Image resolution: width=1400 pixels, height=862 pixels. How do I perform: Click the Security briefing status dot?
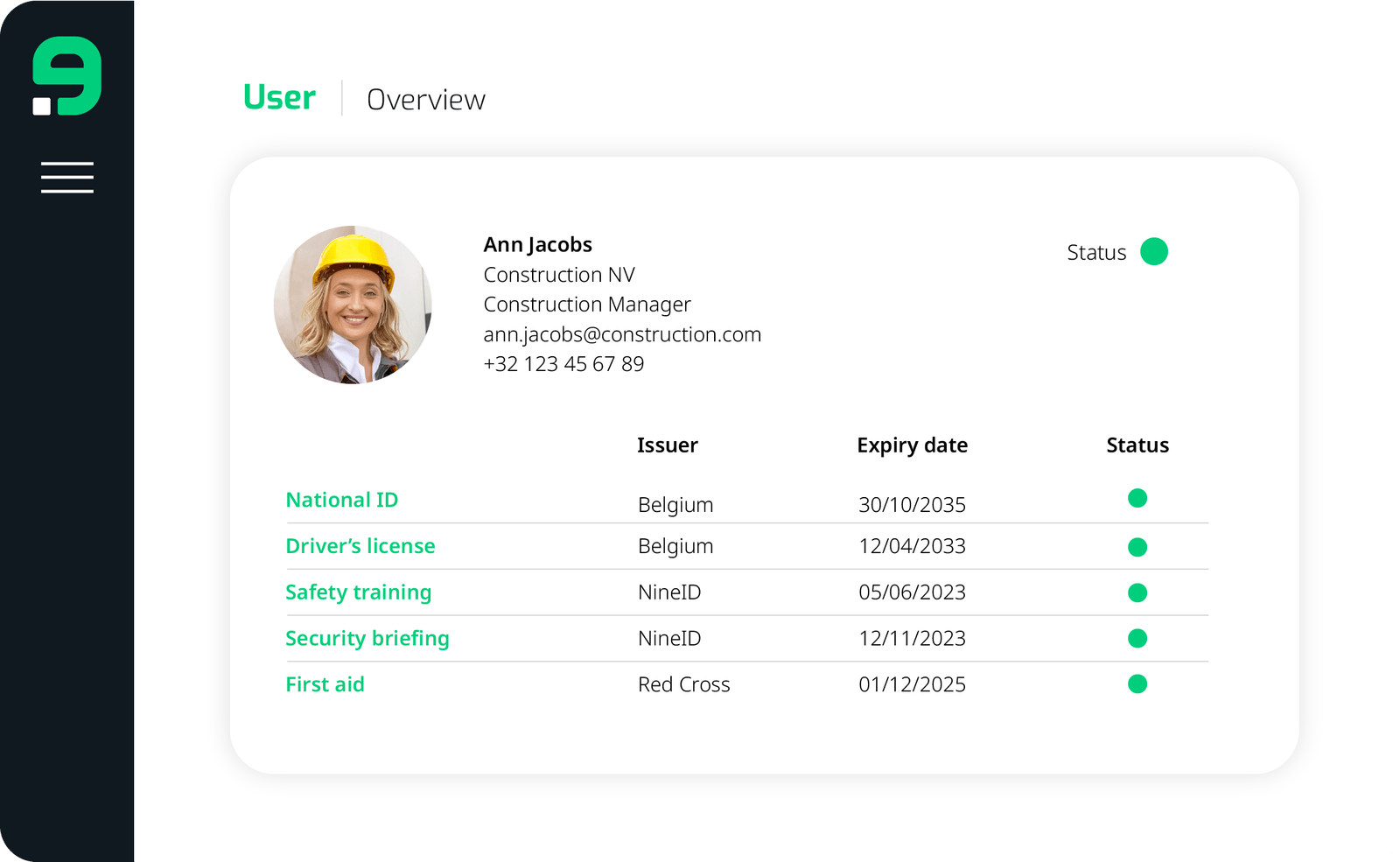coord(1137,639)
